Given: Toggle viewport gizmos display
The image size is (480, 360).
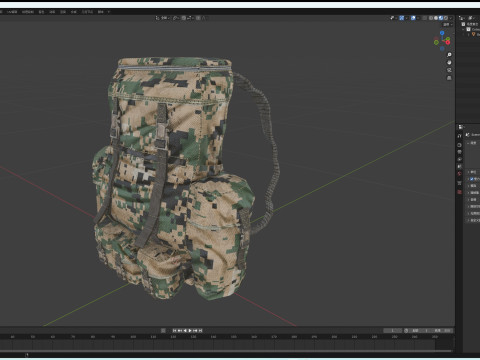Looking at the screenshot, I should [402, 18].
